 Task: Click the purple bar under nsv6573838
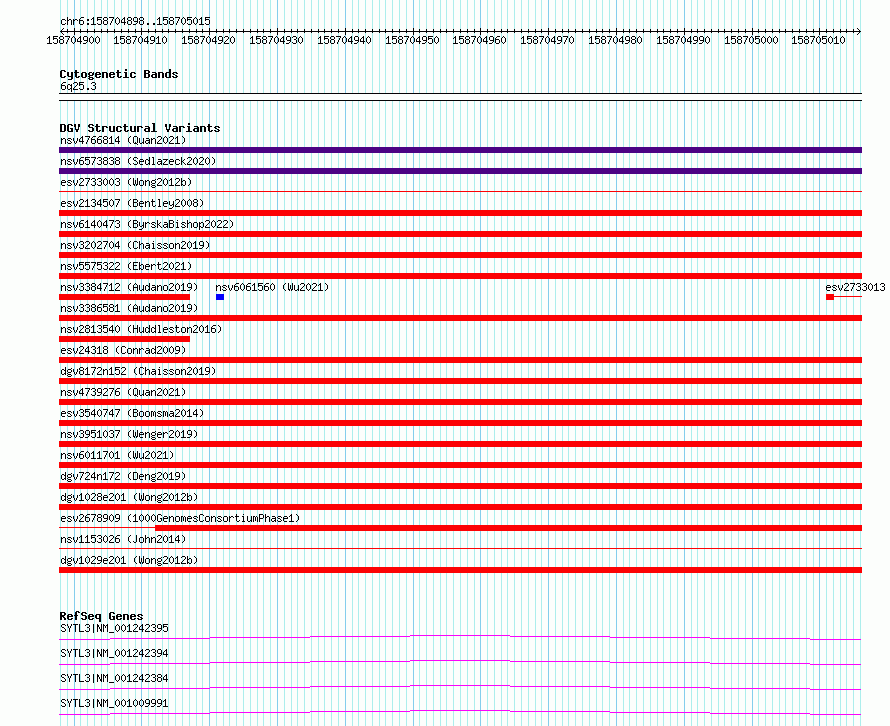tap(460, 171)
